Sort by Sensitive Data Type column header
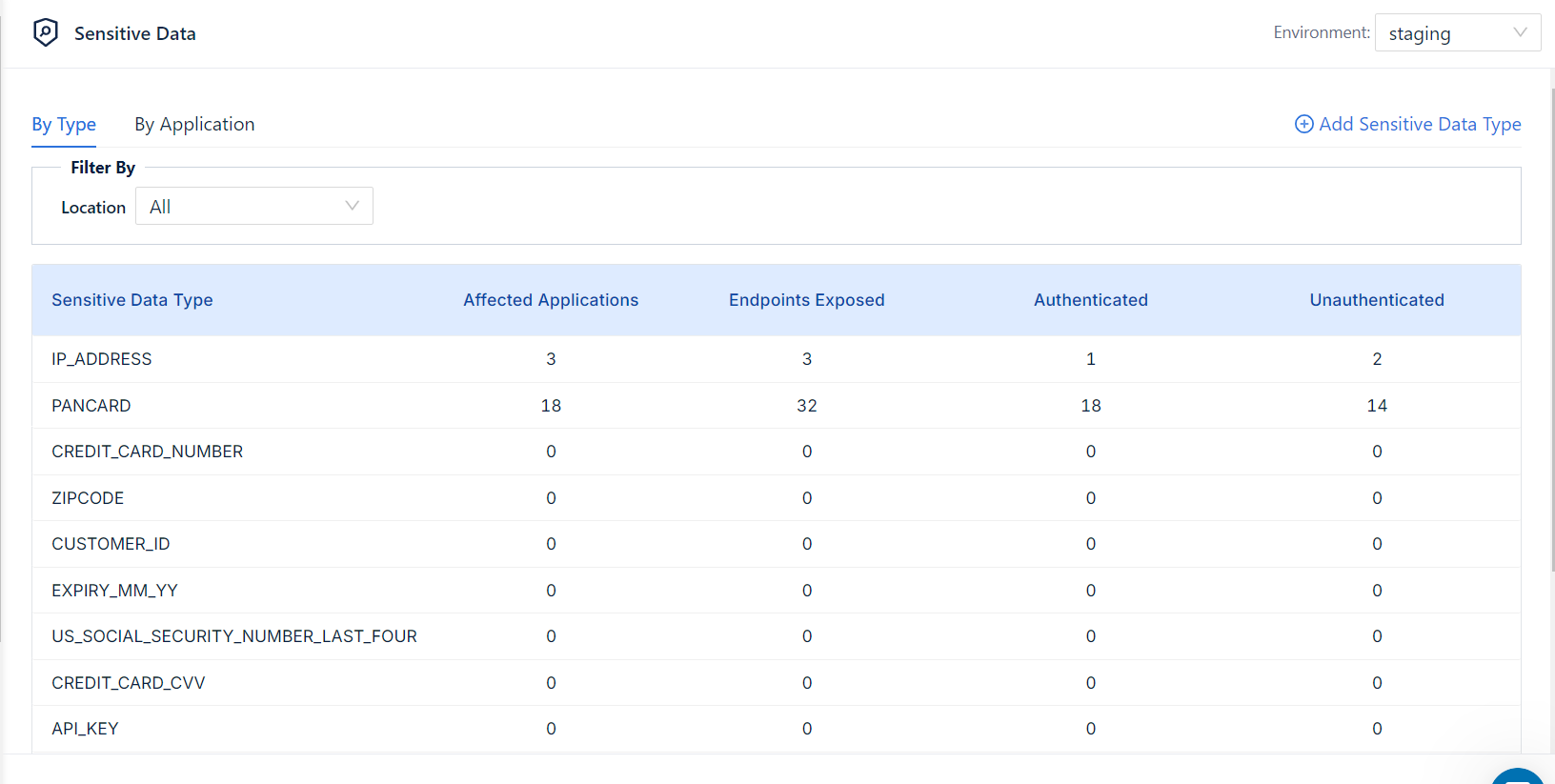 coord(132,300)
